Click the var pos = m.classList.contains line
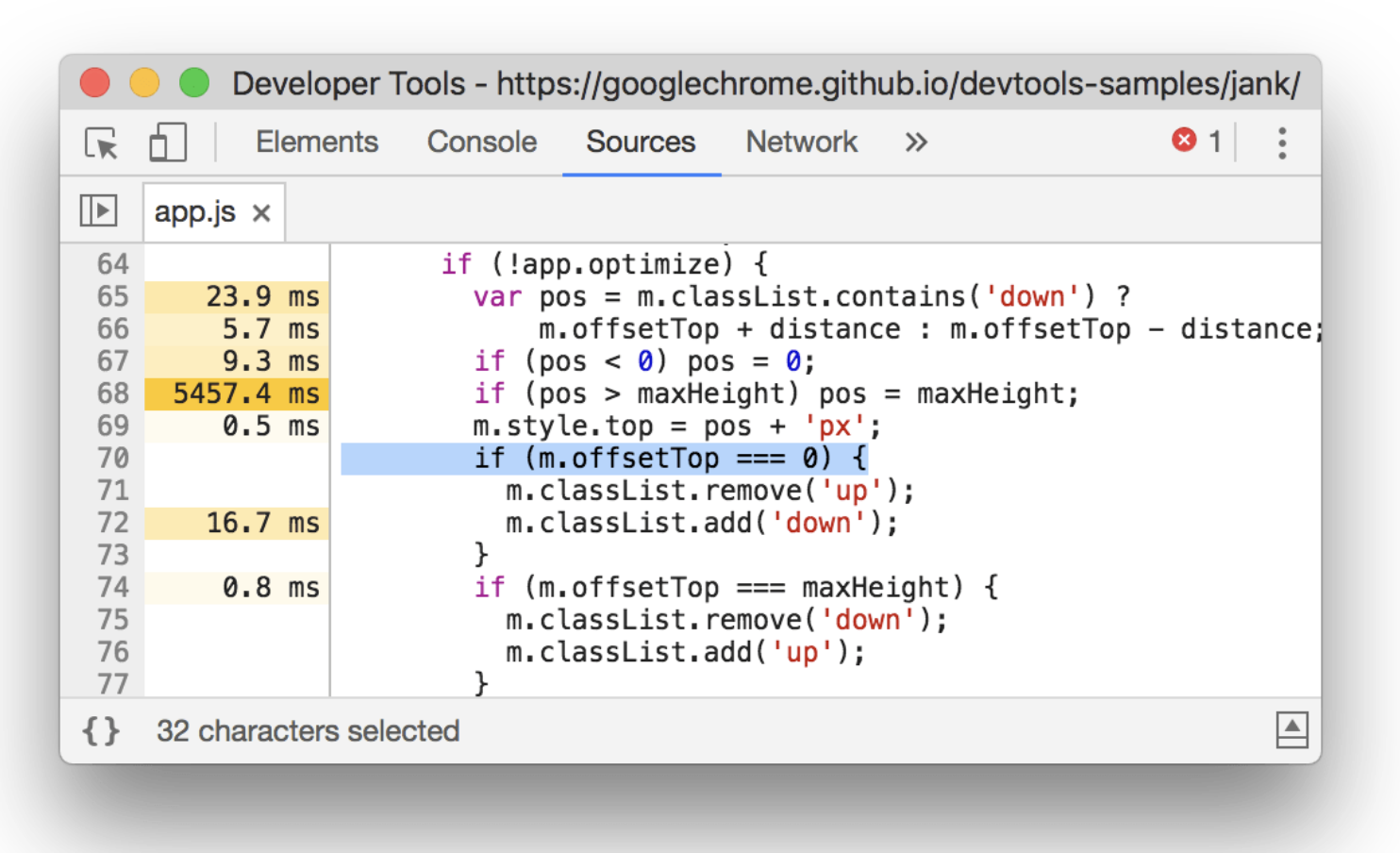1400x853 pixels. click(802, 296)
